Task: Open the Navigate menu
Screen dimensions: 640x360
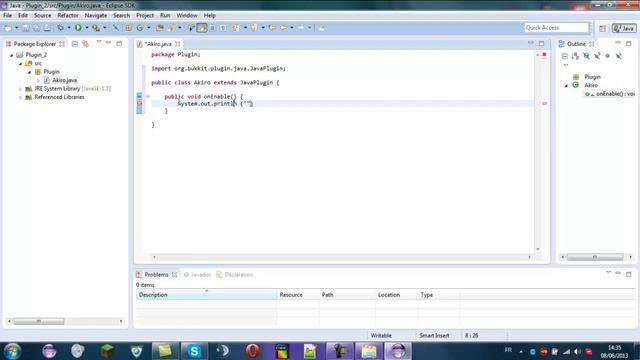Action: [96, 15]
